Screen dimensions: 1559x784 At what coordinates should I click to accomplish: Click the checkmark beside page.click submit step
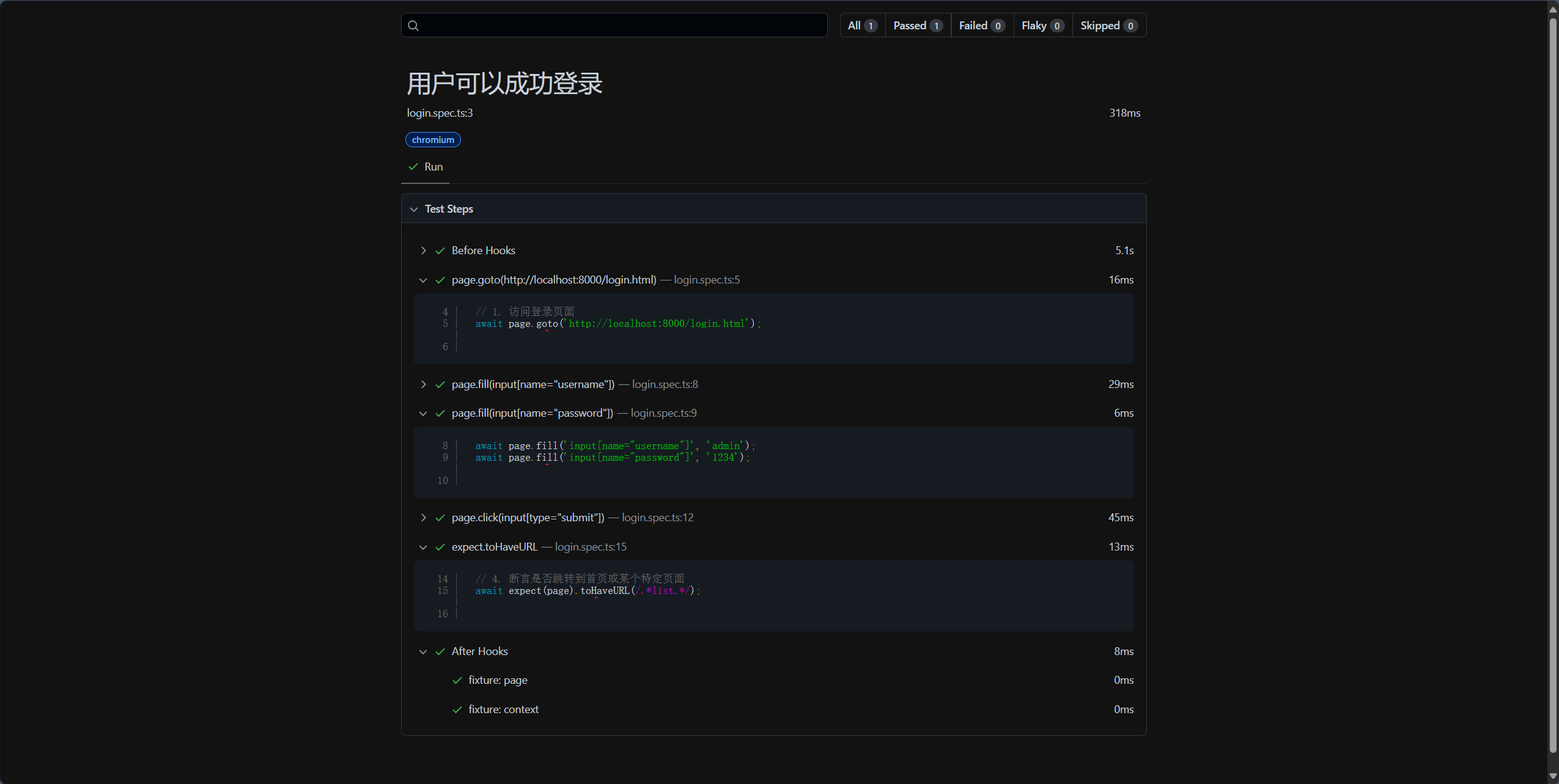(x=440, y=518)
